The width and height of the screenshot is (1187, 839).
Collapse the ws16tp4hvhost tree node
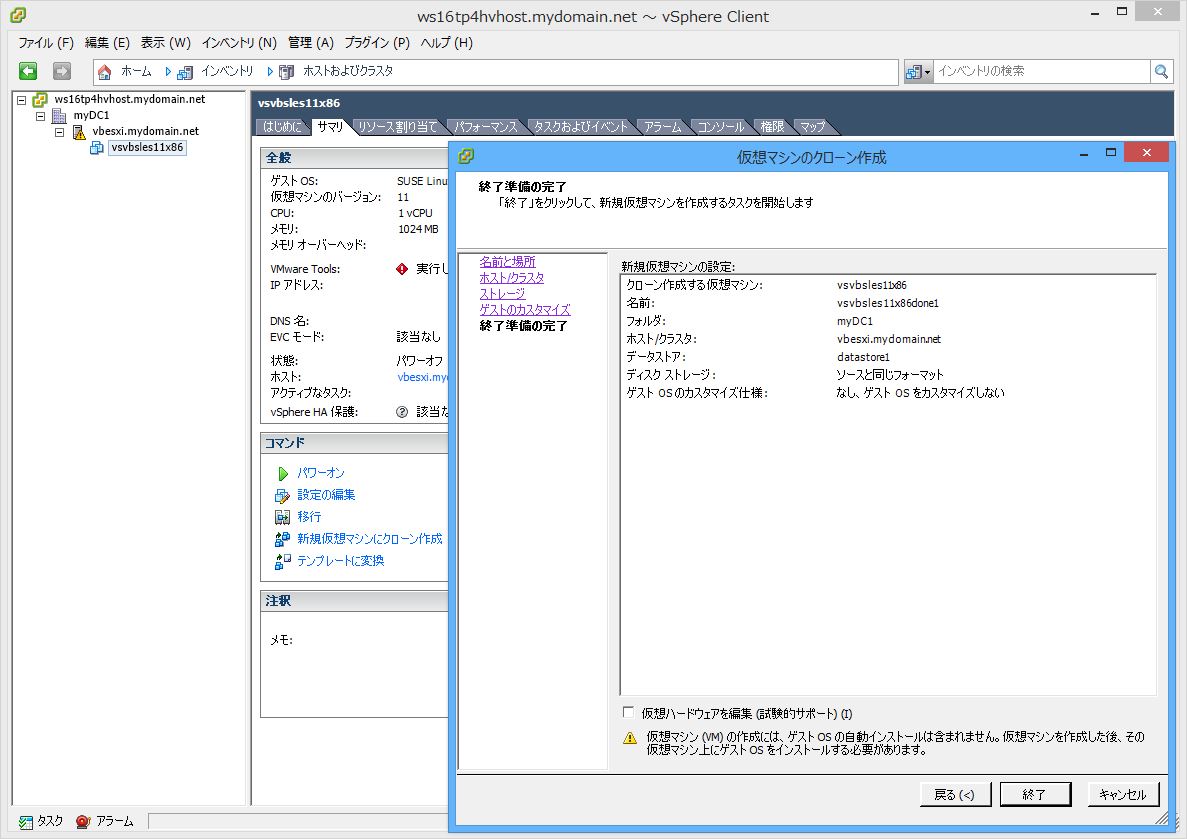click(x=21, y=100)
